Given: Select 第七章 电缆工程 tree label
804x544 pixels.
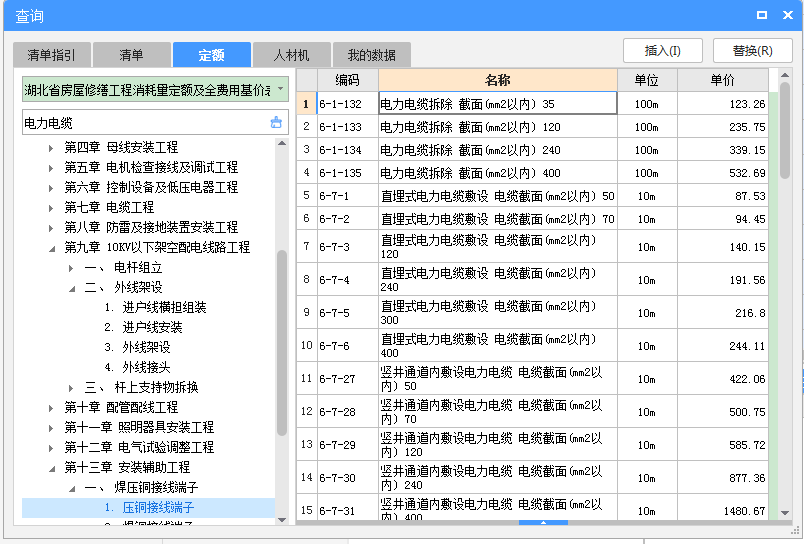Looking at the screenshot, I should pyautogui.click(x=109, y=207).
